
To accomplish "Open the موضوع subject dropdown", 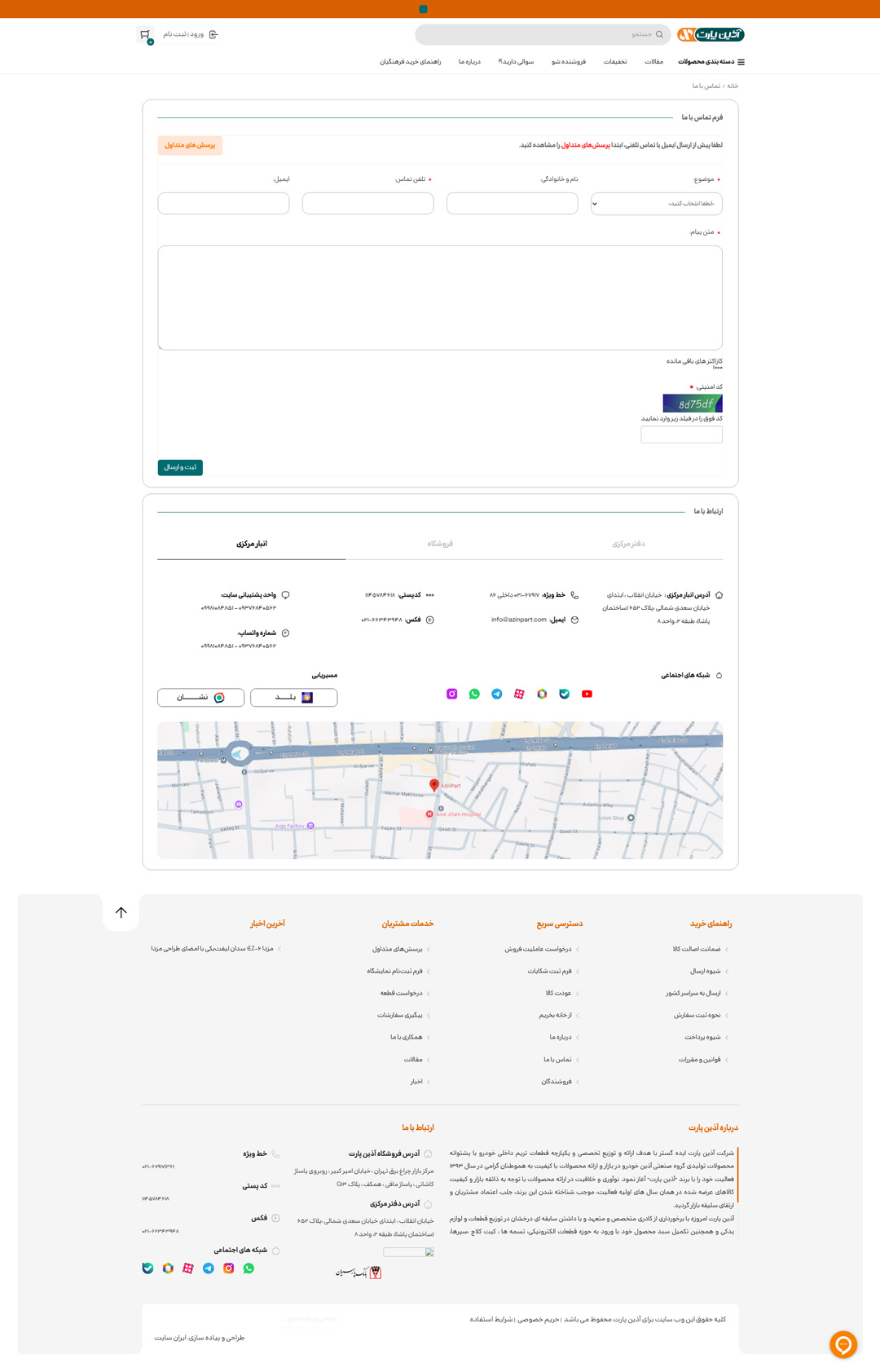I will click(656, 204).
